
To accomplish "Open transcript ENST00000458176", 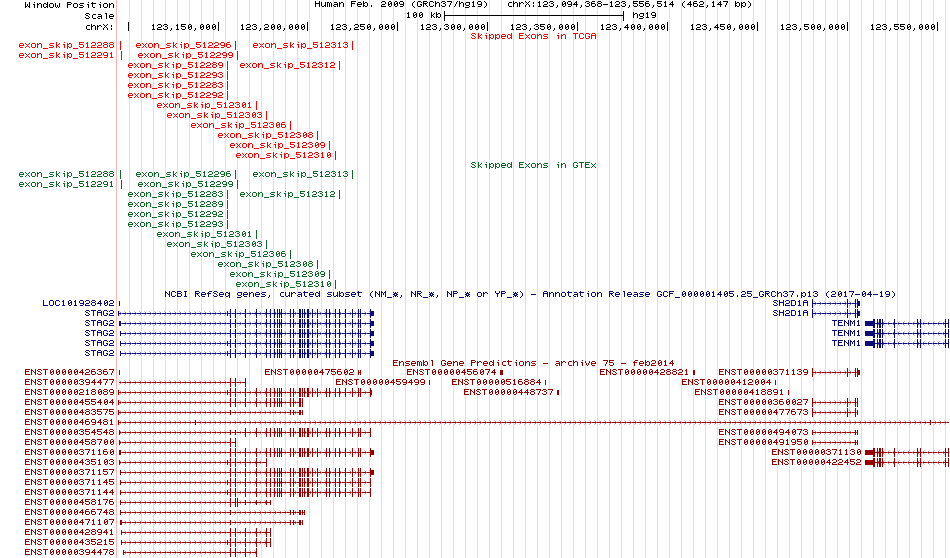I will tap(69, 502).
